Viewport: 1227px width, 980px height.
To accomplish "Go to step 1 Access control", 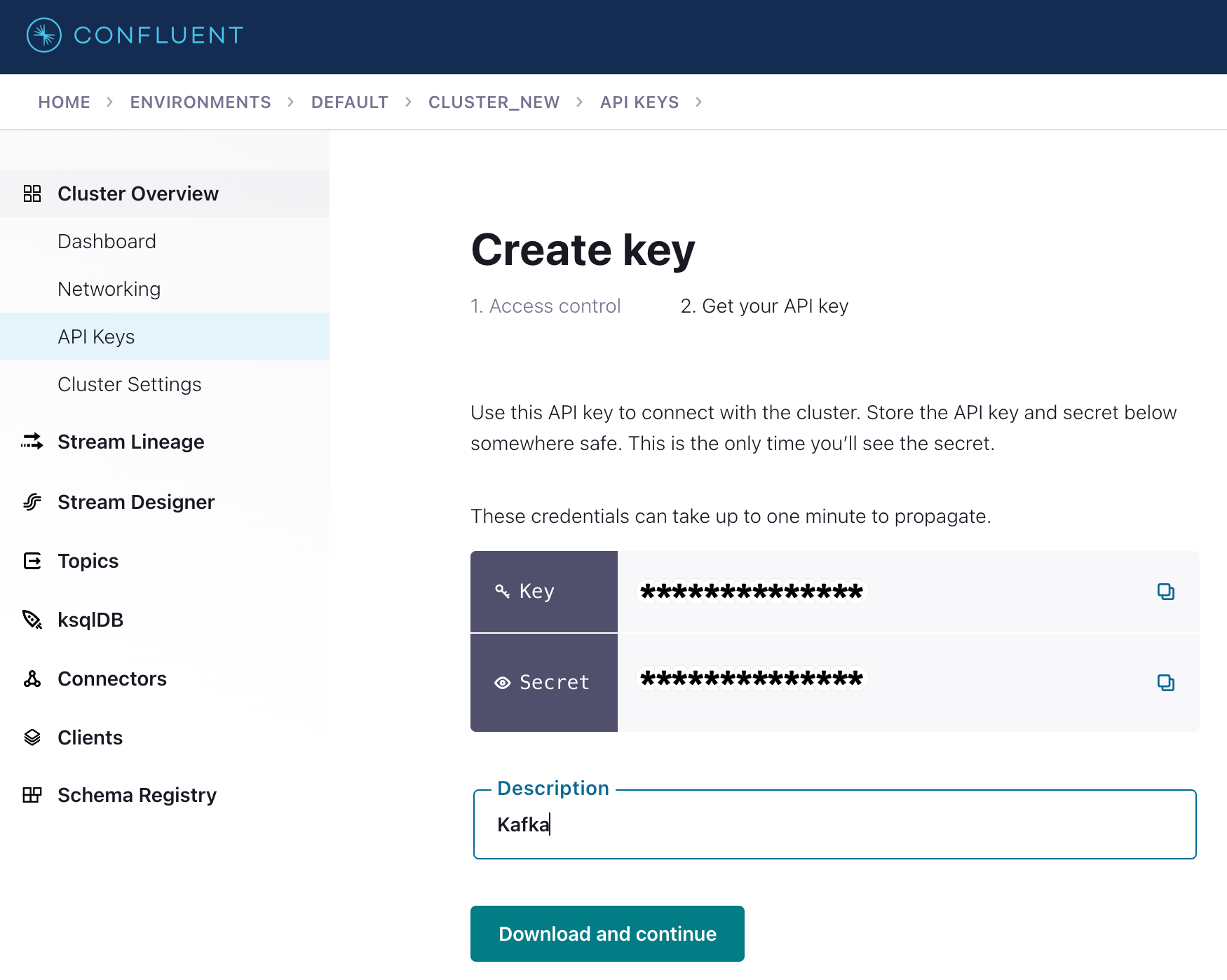I will click(545, 306).
